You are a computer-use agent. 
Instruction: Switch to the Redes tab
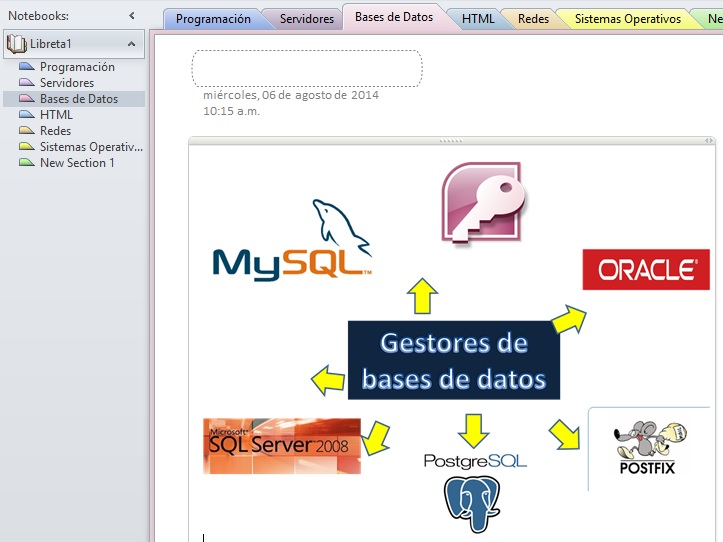coord(533,19)
